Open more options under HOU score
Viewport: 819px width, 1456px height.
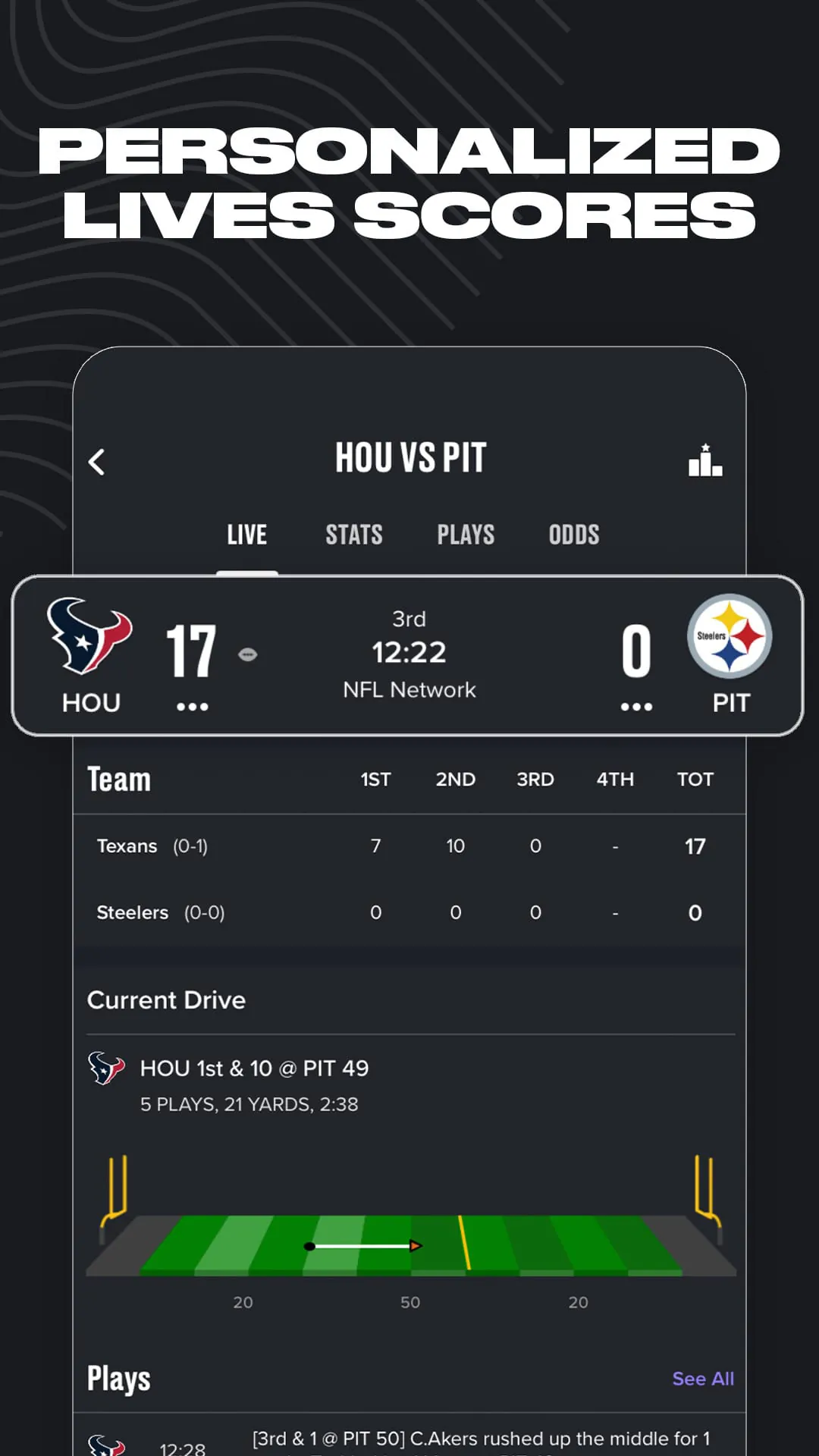tap(193, 705)
